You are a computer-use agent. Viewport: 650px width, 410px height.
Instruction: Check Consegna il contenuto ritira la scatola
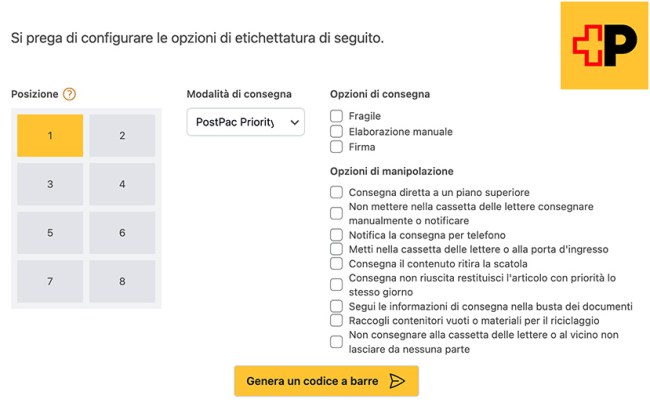(337, 263)
